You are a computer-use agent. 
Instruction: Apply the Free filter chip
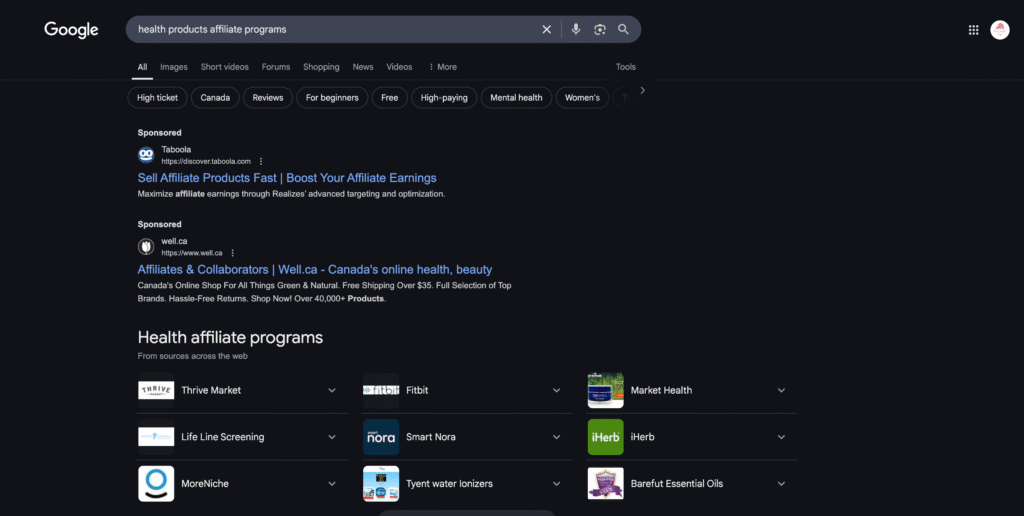click(x=390, y=98)
